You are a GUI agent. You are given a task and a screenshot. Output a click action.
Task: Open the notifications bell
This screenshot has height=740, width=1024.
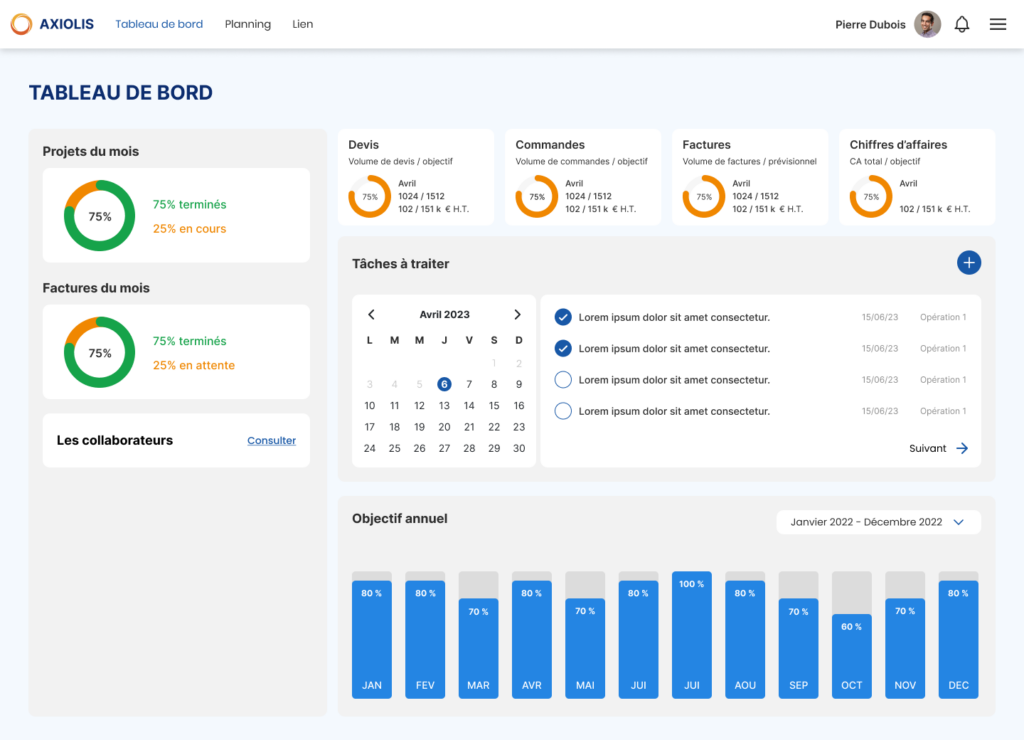click(x=961, y=25)
